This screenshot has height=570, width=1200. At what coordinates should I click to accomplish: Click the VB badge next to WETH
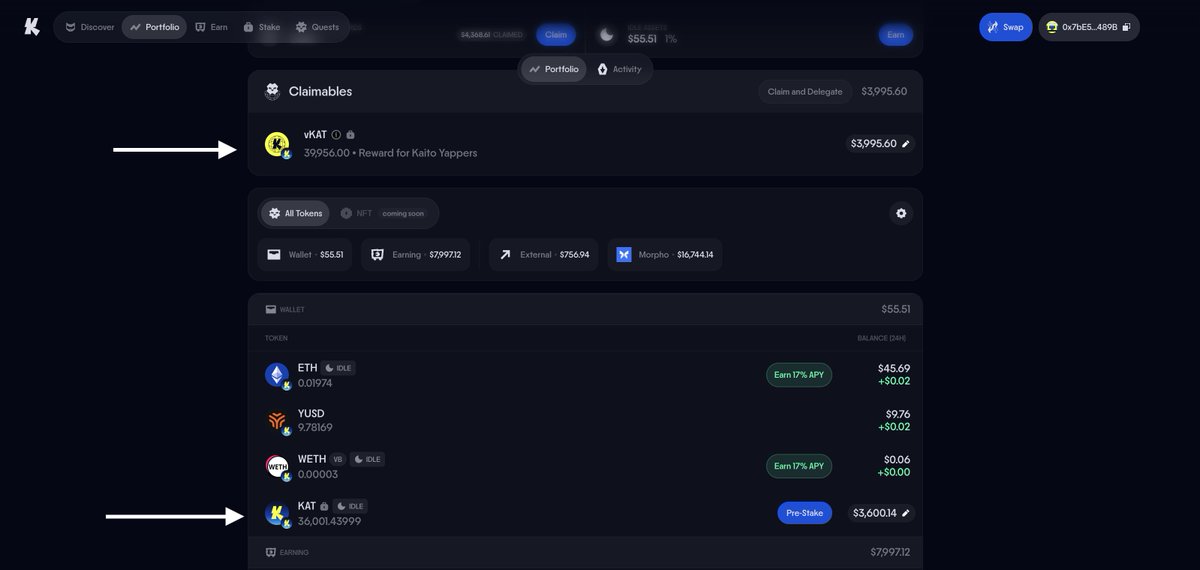point(338,460)
